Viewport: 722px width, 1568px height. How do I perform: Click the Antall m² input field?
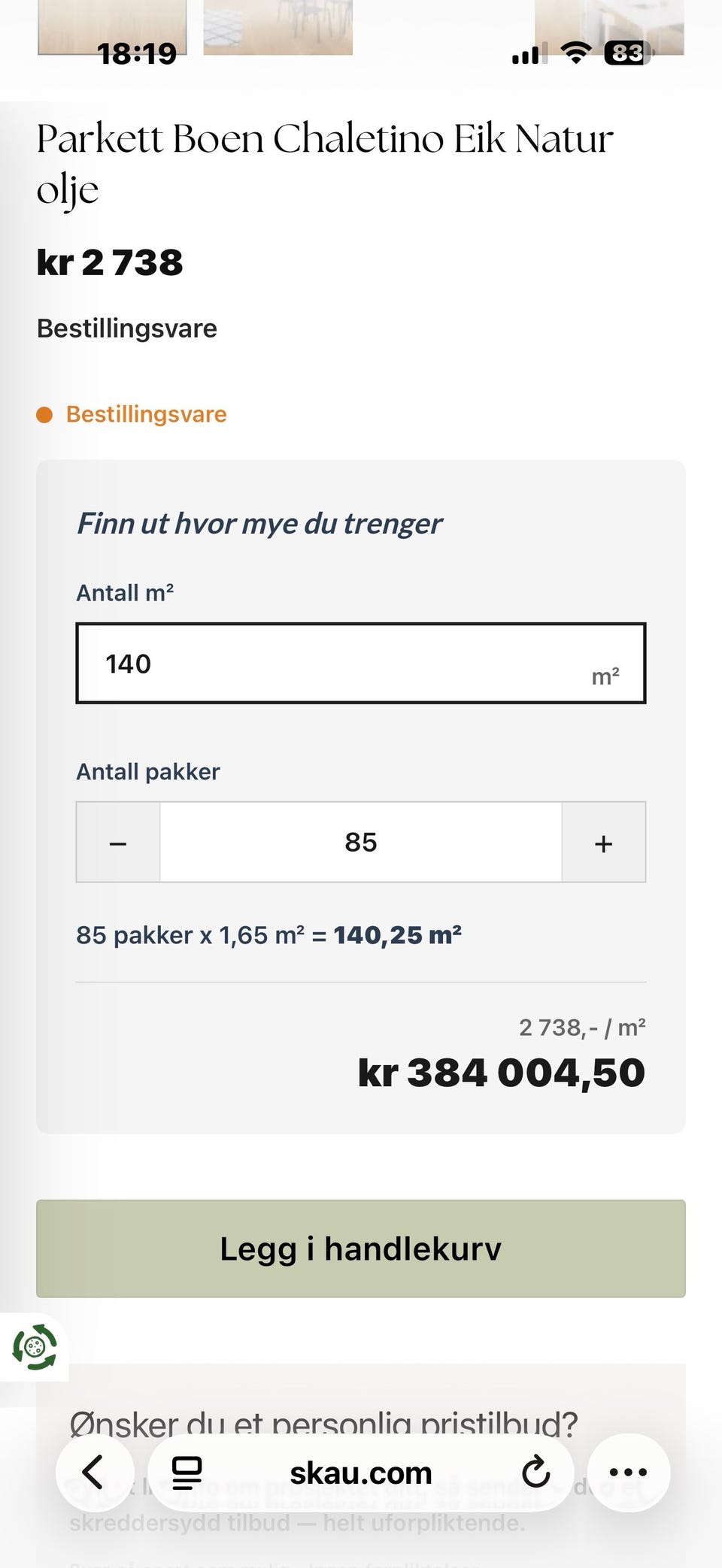click(361, 663)
